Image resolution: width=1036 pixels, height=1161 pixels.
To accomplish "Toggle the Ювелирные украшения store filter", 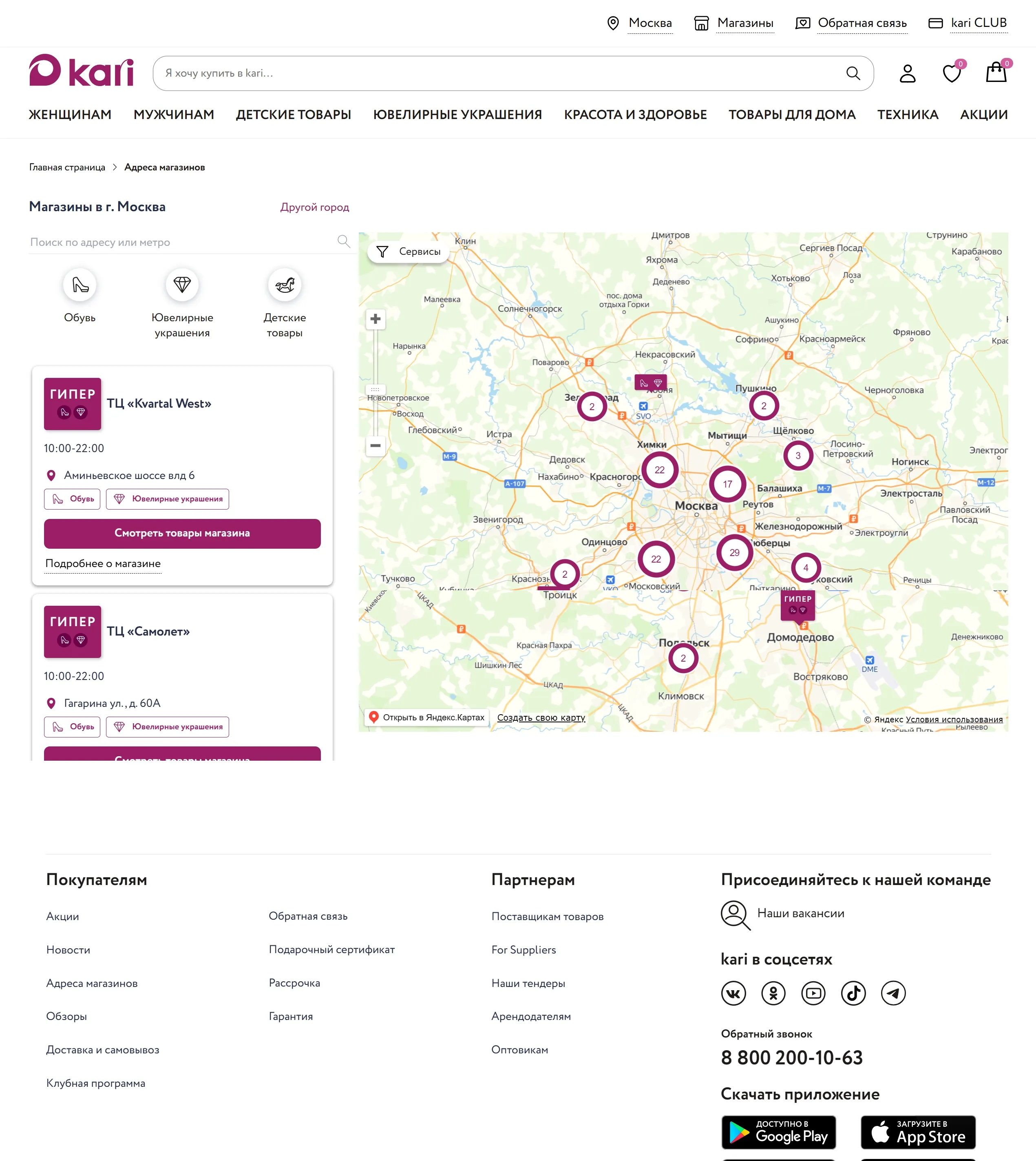I will [182, 285].
